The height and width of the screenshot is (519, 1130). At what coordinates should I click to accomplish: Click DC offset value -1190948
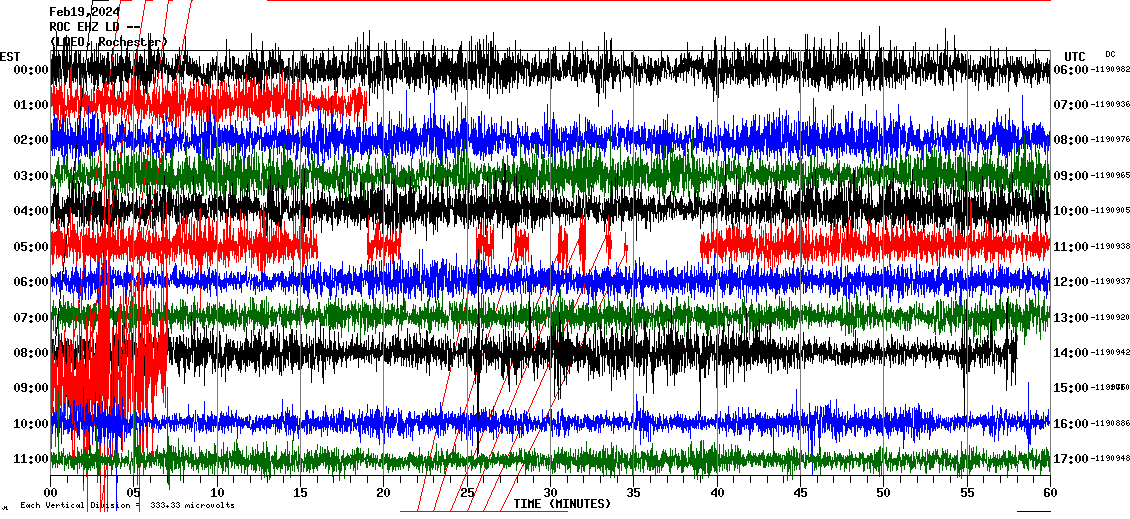pos(1109,458)
